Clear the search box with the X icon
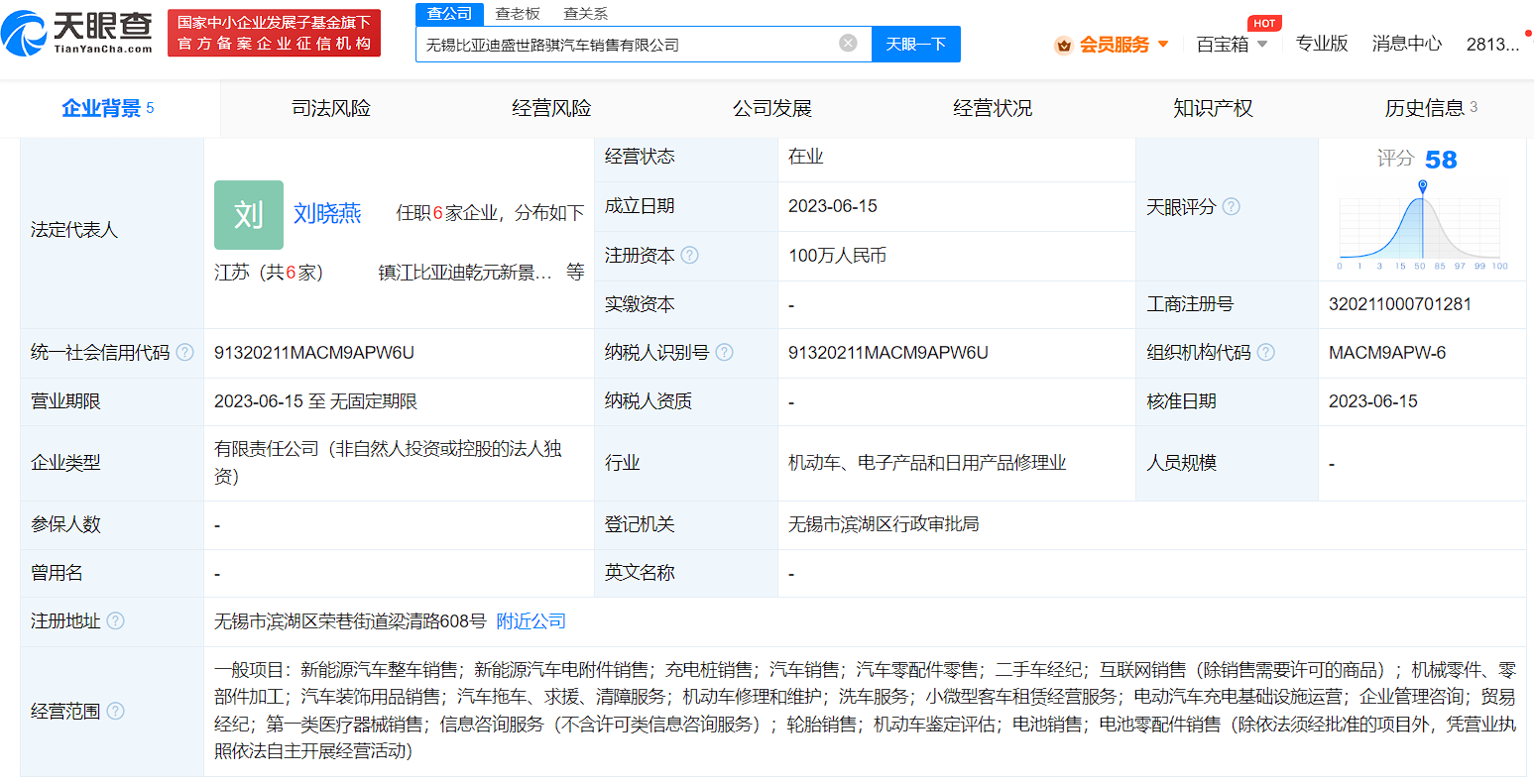This screenshot has height=784, width=1534. (848, 43)
